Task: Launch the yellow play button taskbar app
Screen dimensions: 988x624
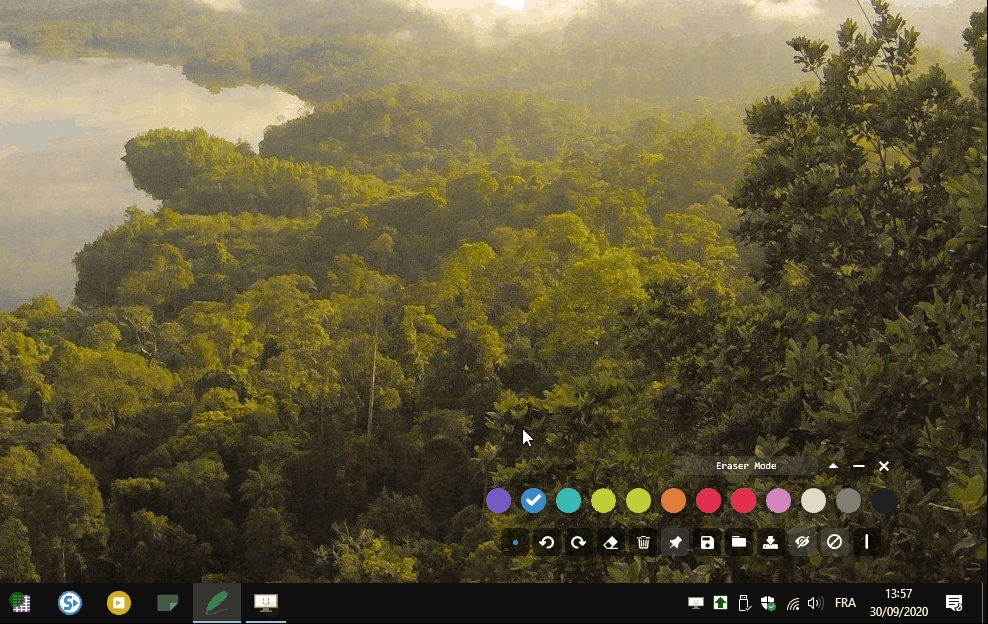Action: [118, 603]
